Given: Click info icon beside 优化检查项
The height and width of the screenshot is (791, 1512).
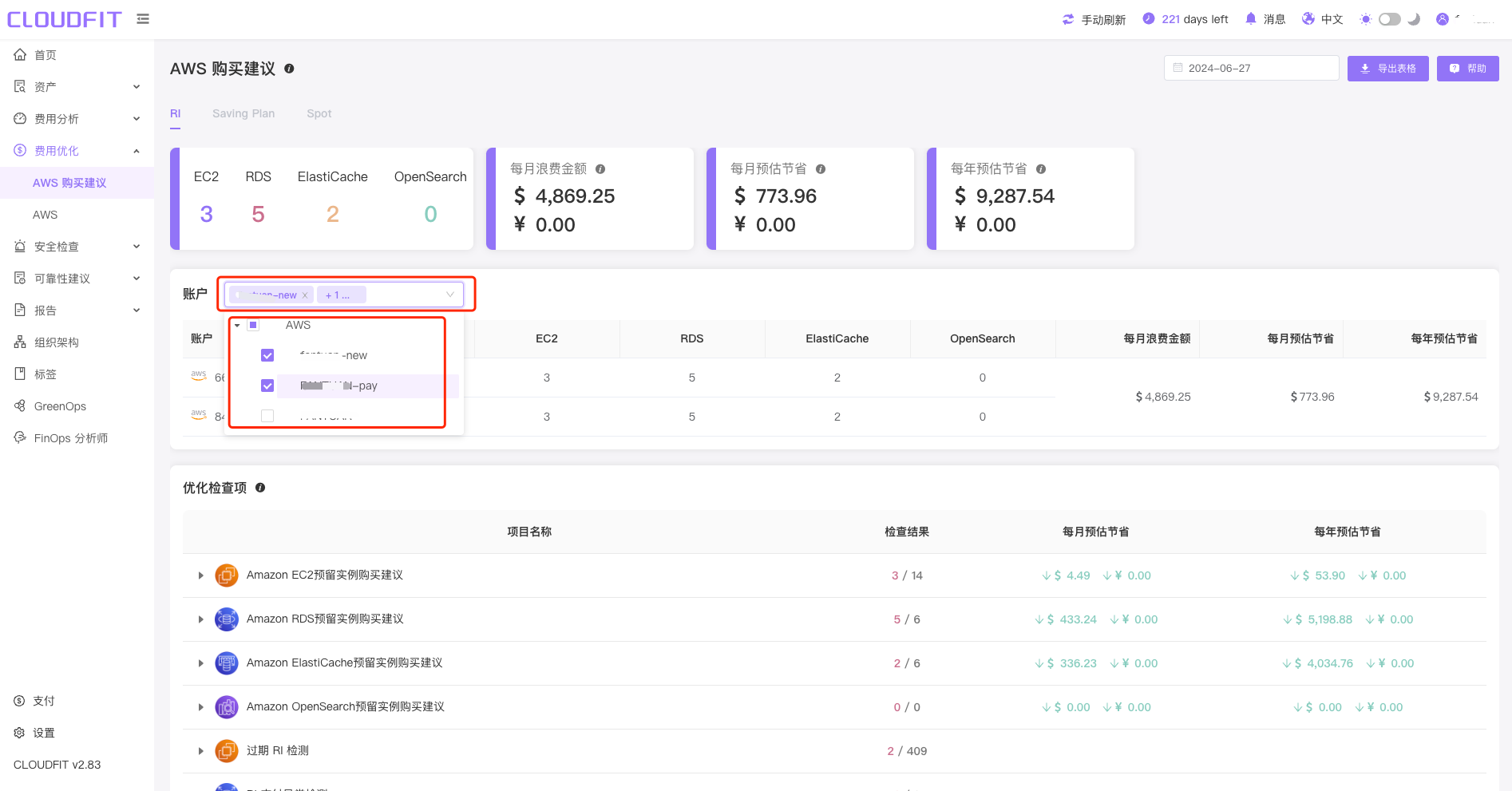Looking at the screenshot, I should pyautogui.click(x=260, y=488).
